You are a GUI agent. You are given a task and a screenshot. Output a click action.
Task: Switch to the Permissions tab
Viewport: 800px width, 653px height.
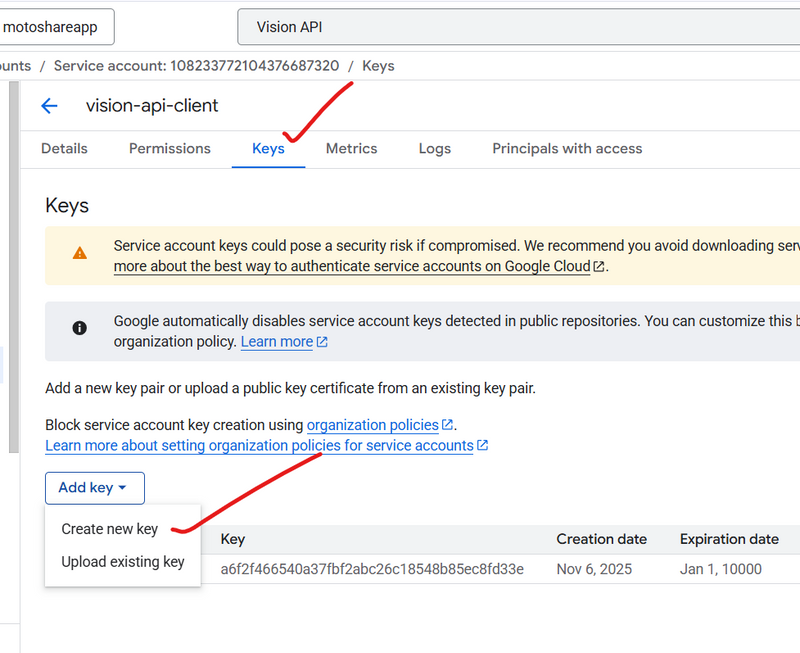click(170, 148)
